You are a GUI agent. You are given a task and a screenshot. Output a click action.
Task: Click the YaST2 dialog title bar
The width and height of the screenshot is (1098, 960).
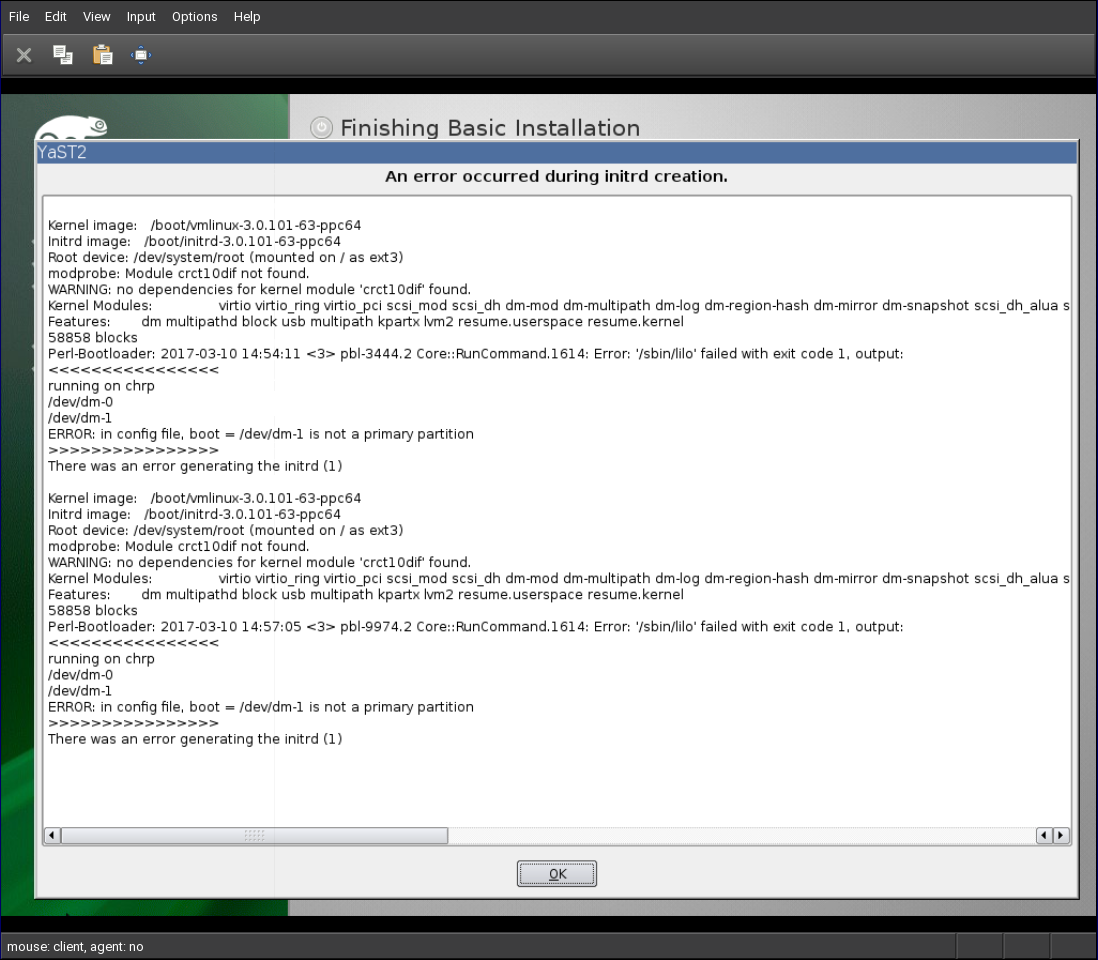coord(557,152)
